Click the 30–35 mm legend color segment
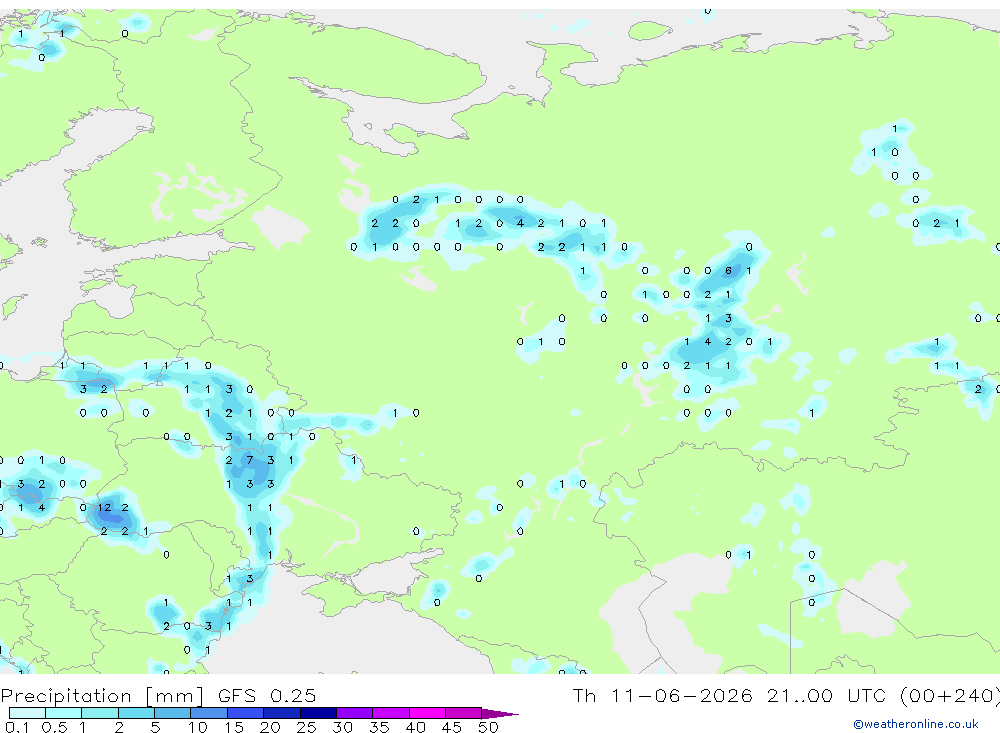The image size is (1000, 733). [355, 713]
